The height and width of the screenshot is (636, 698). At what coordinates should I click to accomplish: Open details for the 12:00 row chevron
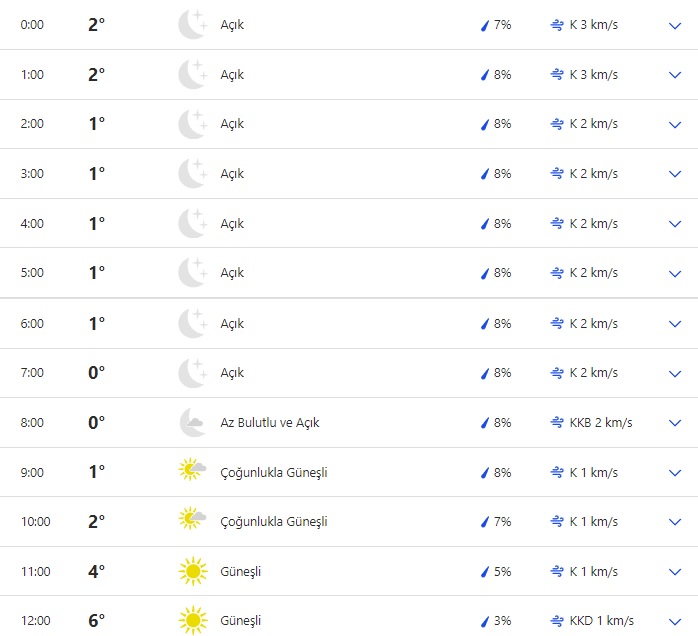click(x=674, y=621)
